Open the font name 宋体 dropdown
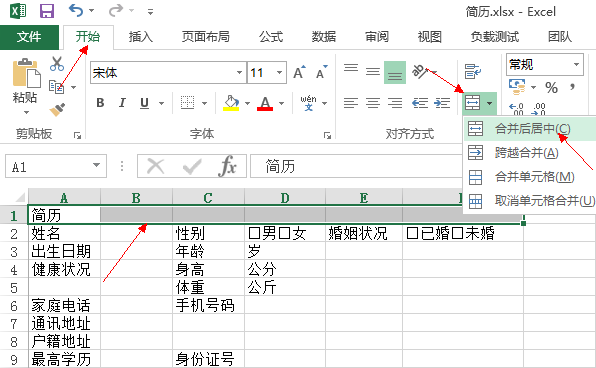 [239, 72]
